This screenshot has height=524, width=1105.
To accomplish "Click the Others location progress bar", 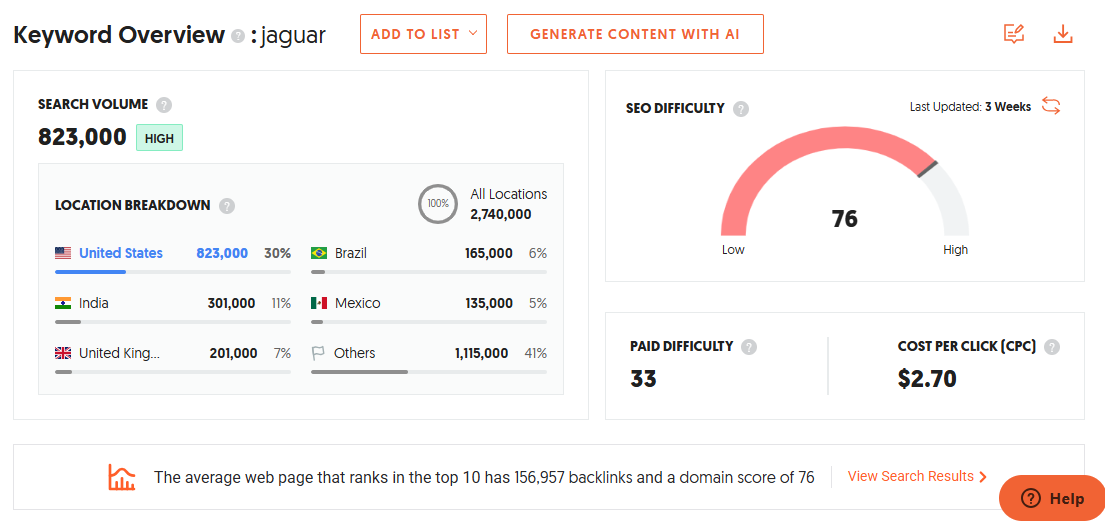I will [429, 372].
